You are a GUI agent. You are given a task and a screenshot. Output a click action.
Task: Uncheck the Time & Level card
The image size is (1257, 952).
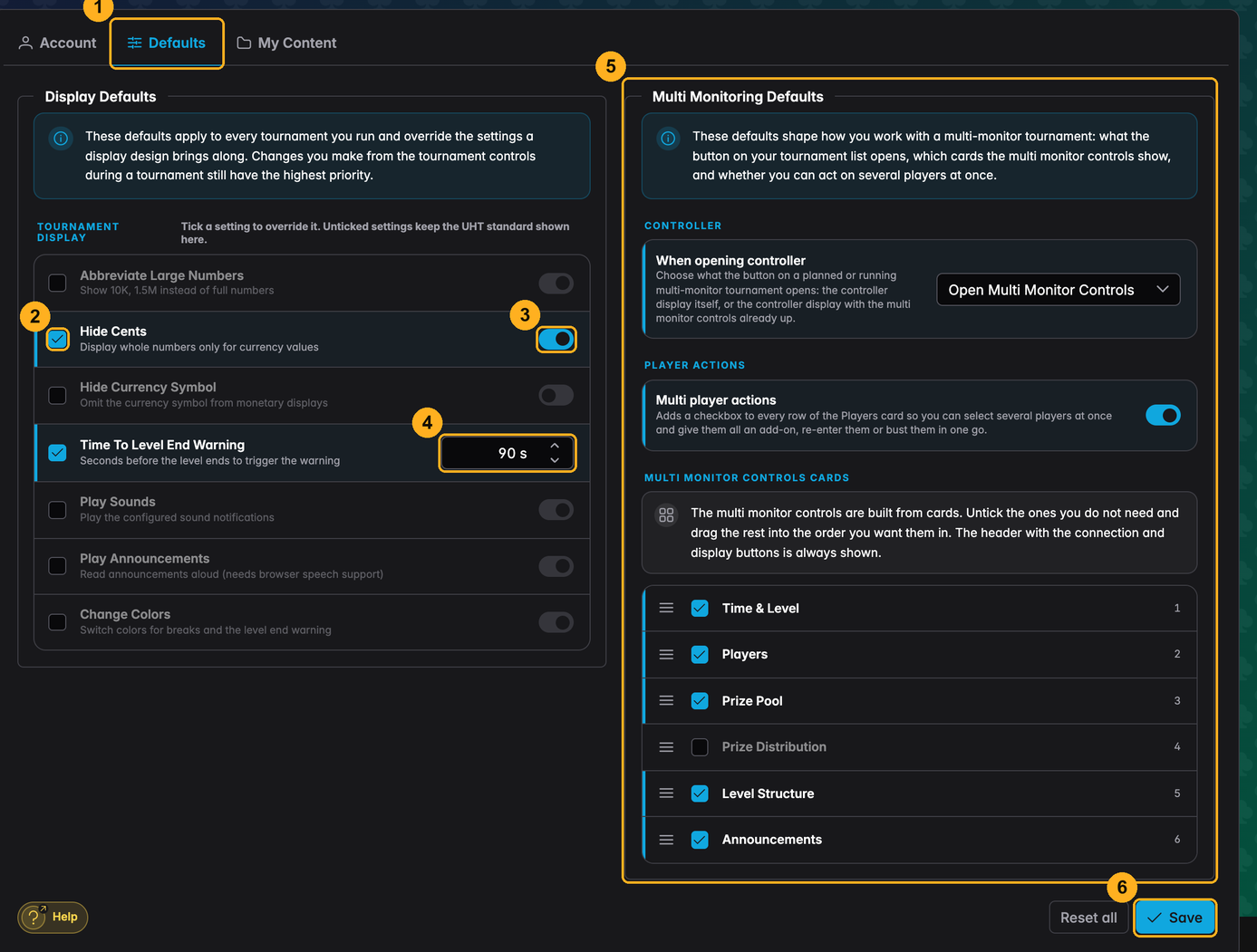(700, 608)
